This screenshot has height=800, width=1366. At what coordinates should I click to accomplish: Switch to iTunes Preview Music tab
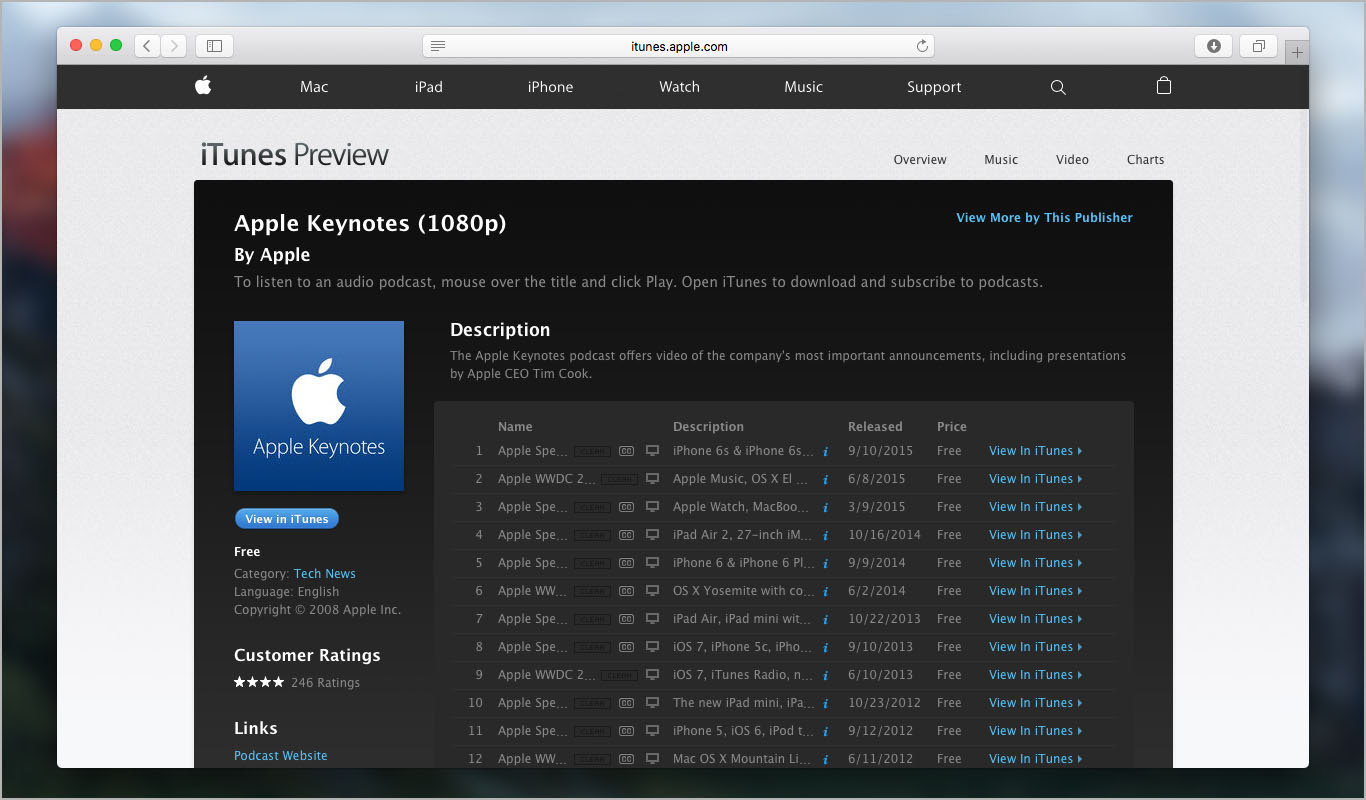[1001, 159]
